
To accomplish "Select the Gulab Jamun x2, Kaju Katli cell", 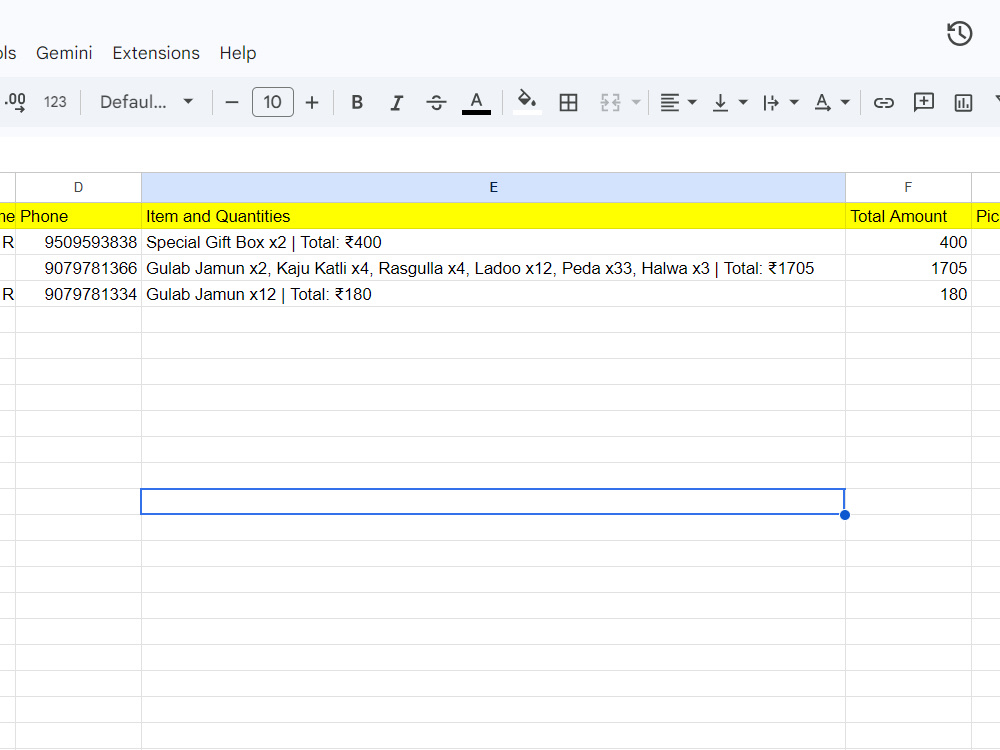I will tap(493, 268).
